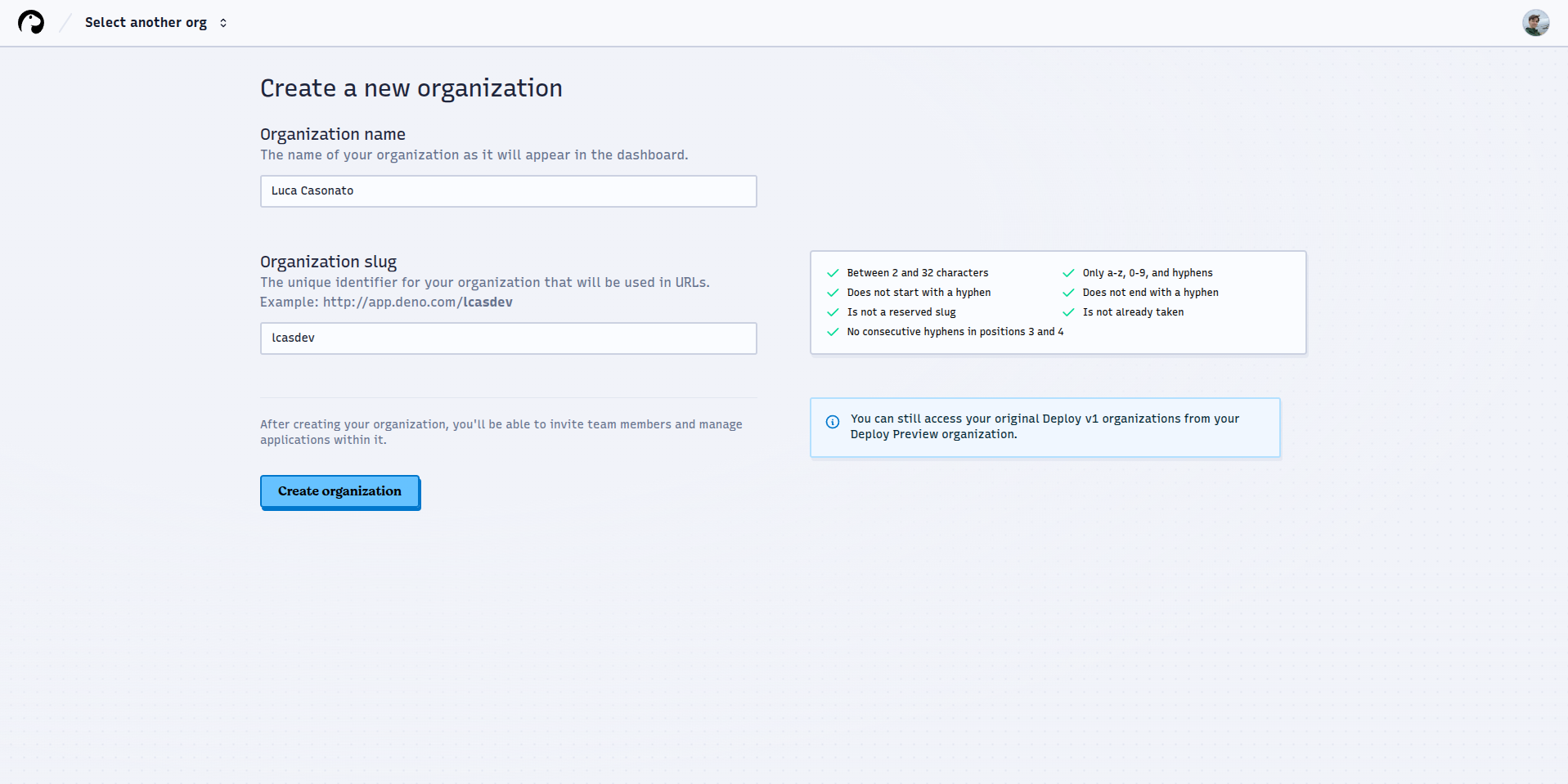Open your profile avatar menu
Viewport: 1568px width, 784px height.
pos(1535,22)
